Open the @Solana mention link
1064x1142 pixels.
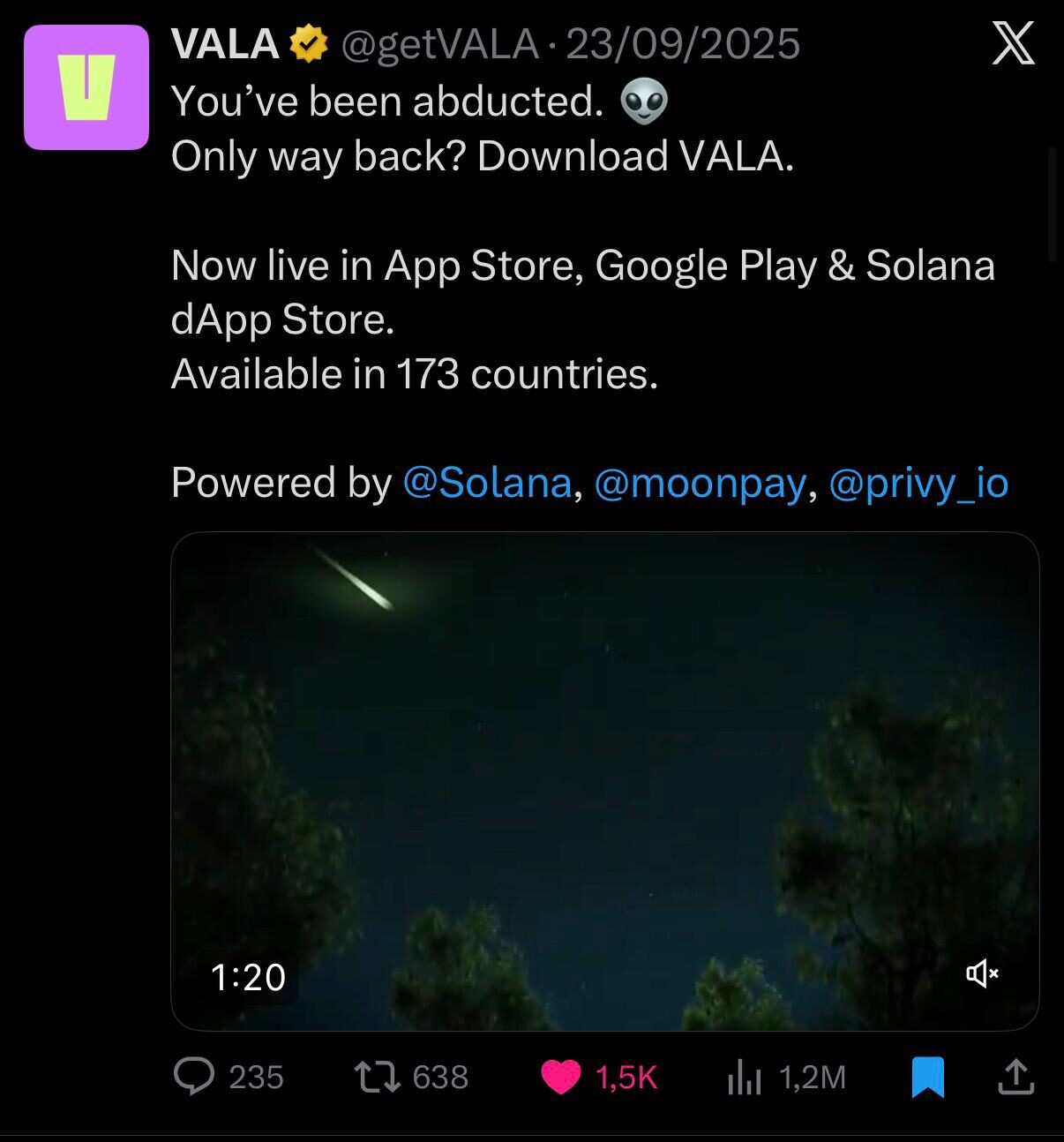coord(487,483)
